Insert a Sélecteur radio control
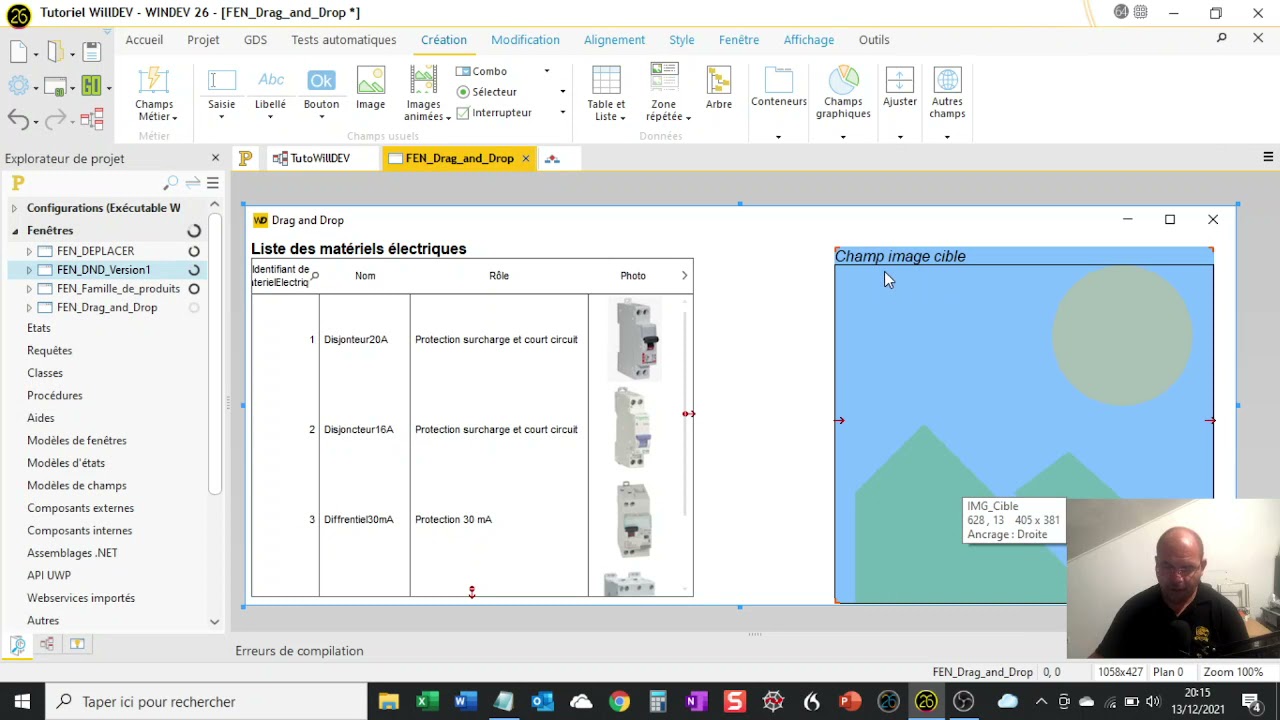Screen dimensions: 1280x720 [487, 92]
